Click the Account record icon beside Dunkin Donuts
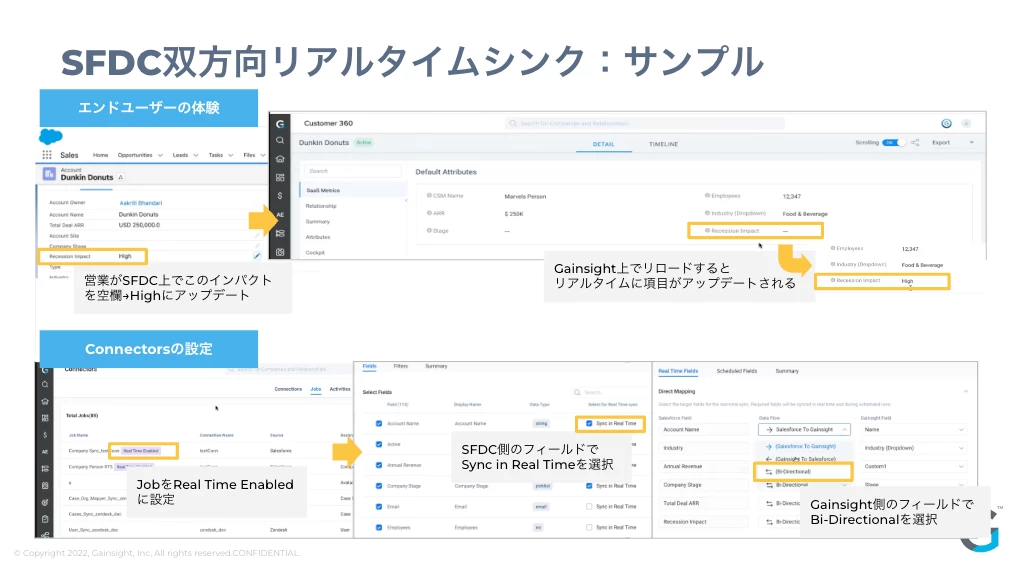Viewport: 1017px width, 567px height. 49,174
